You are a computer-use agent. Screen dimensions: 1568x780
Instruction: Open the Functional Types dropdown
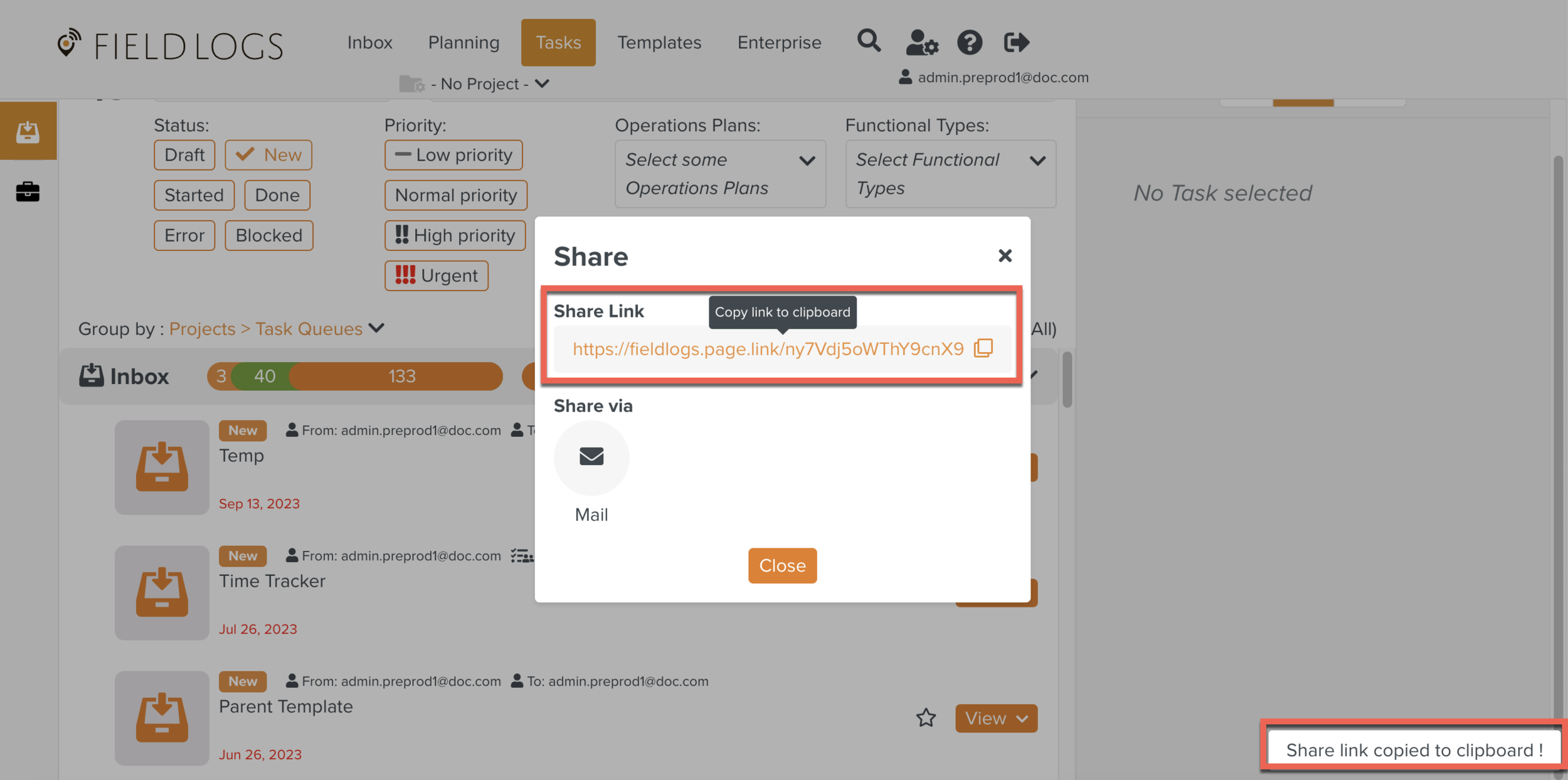click(950, 174)
